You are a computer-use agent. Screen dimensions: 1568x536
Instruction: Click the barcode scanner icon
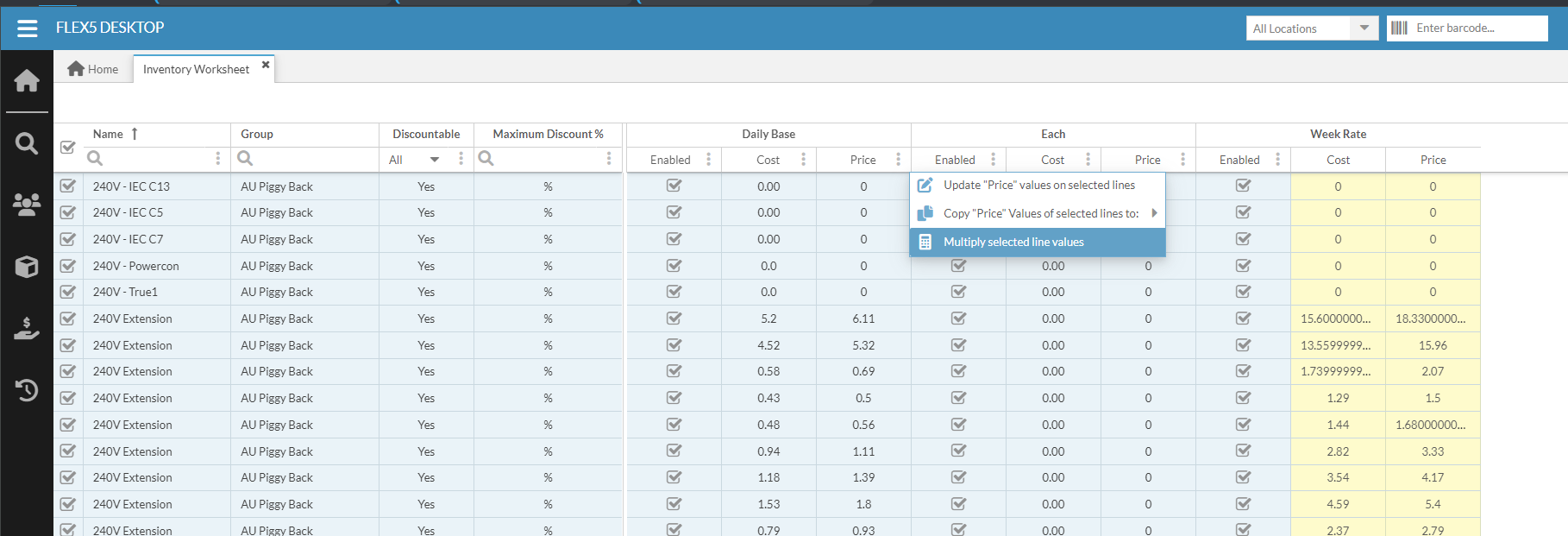point(1399,28)
